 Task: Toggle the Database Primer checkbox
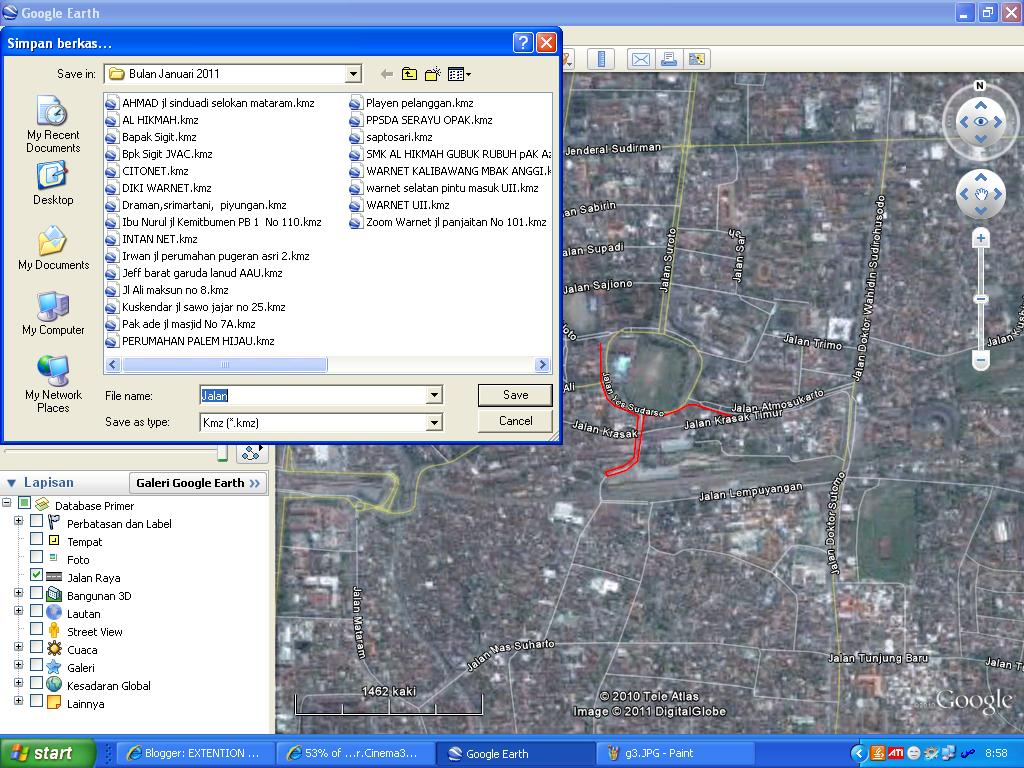pyautogui.click(x=25, y=503)
